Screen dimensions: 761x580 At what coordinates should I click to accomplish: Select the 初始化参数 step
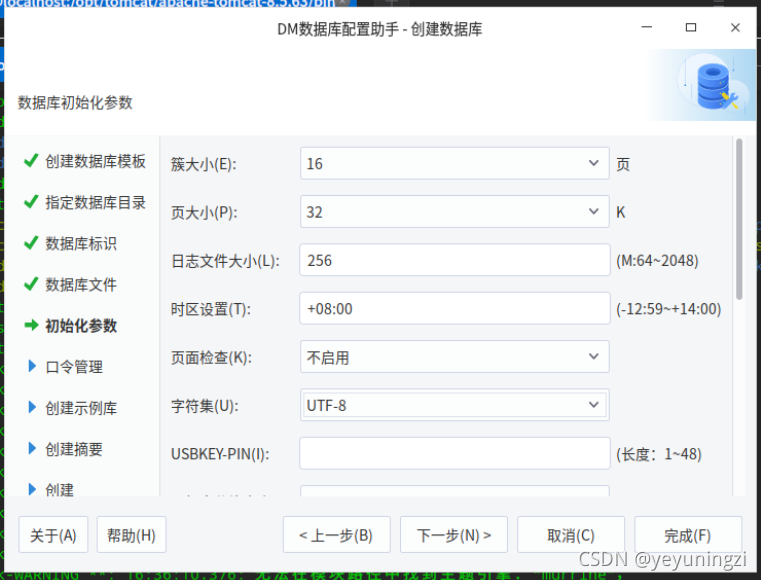point(81,326)
